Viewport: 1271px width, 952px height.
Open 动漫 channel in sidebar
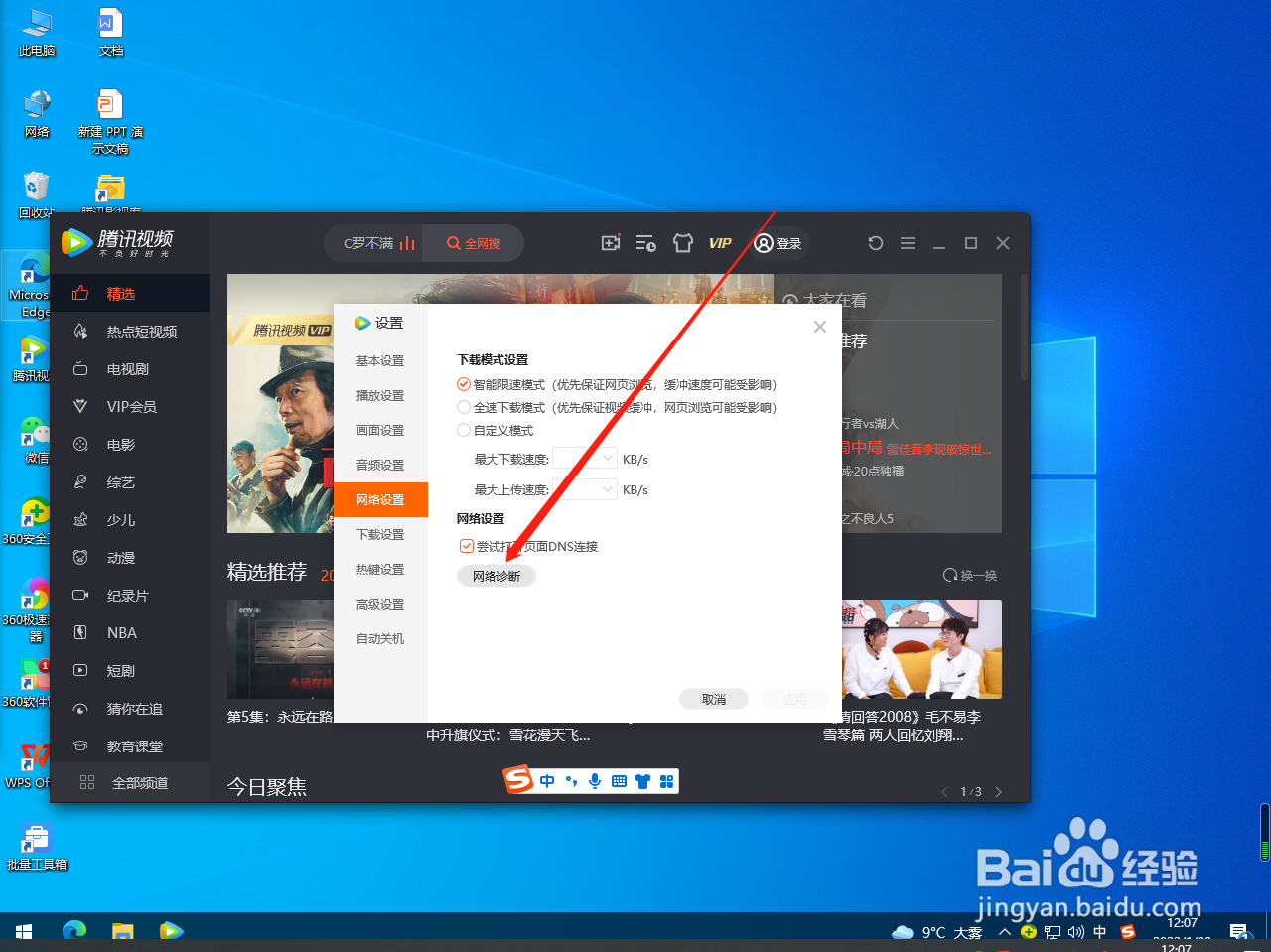[x=130, y=558]
